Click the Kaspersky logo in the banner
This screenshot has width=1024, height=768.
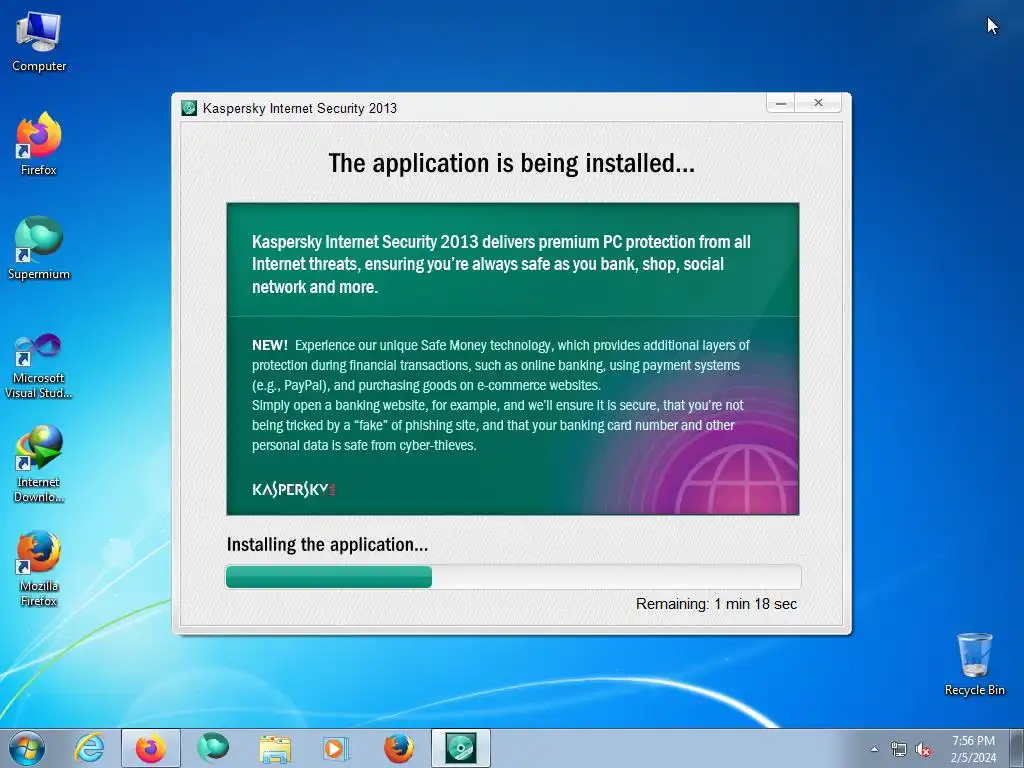[x=293, y=489]
